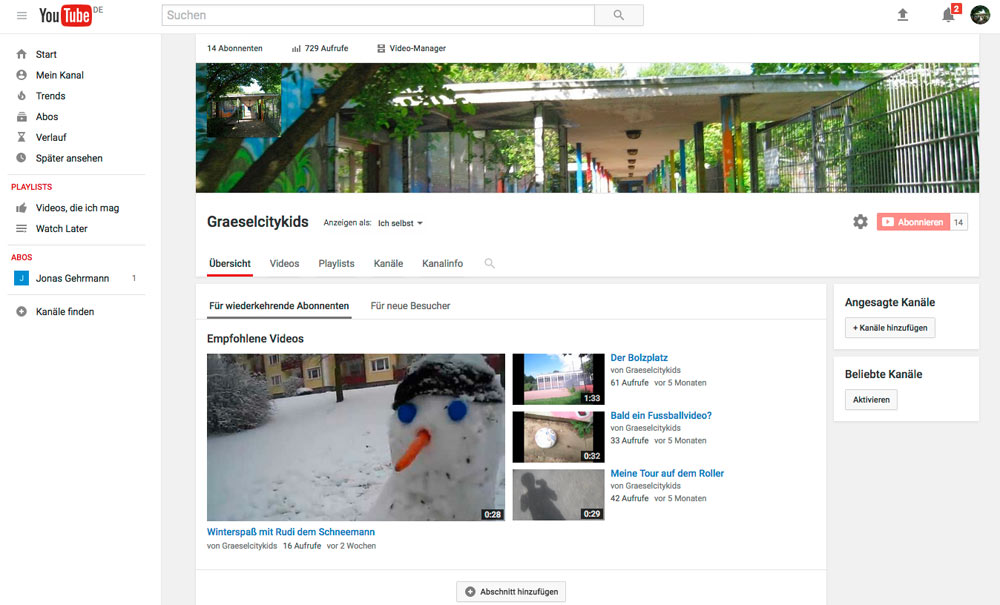The image size is (1000, 605).
Task: Click the red ABOS section header
Action: point(21,257)
